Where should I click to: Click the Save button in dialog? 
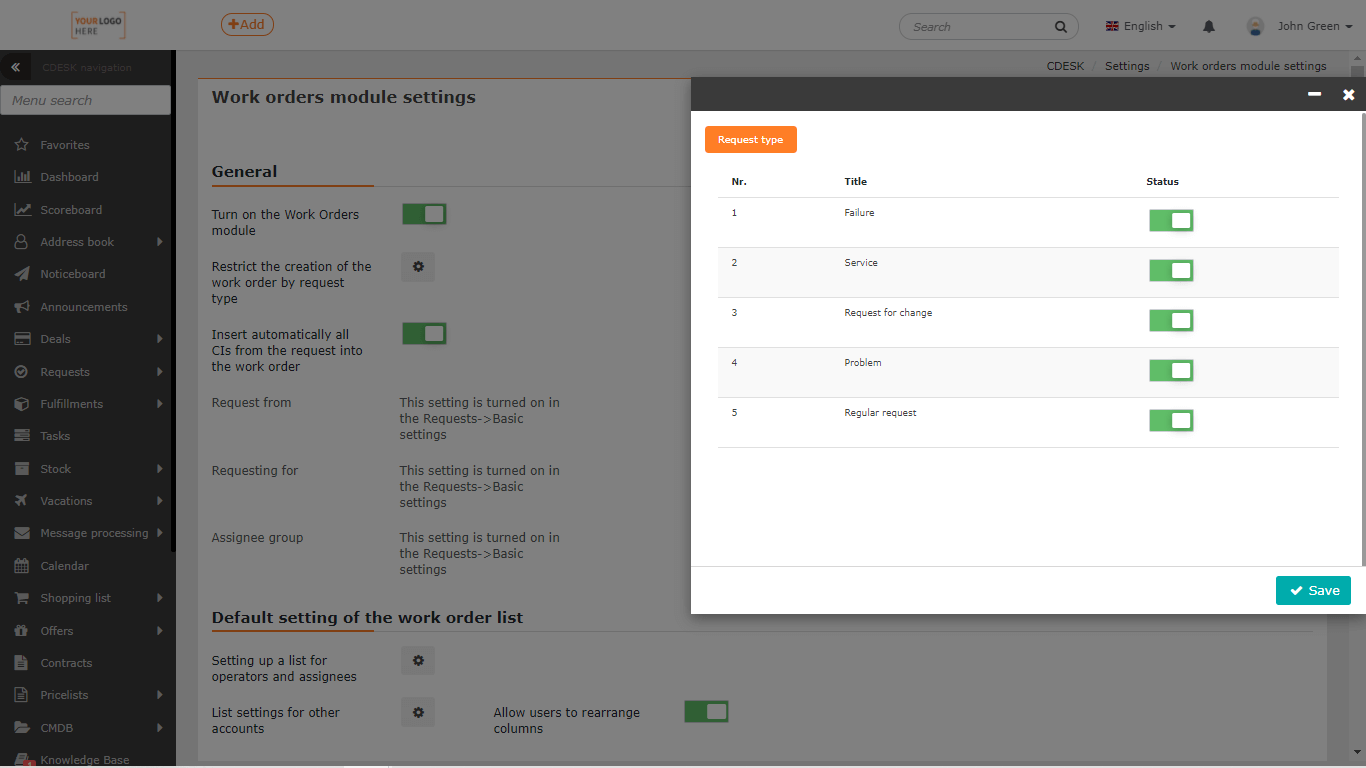point(1314,591)
